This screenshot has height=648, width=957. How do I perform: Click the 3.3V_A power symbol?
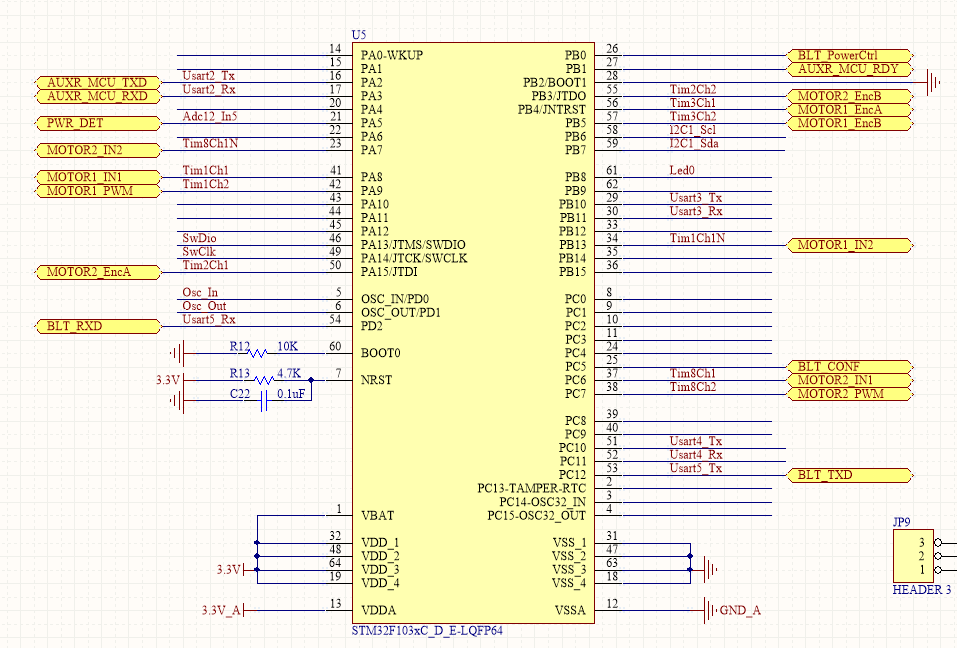pos(223,610)
